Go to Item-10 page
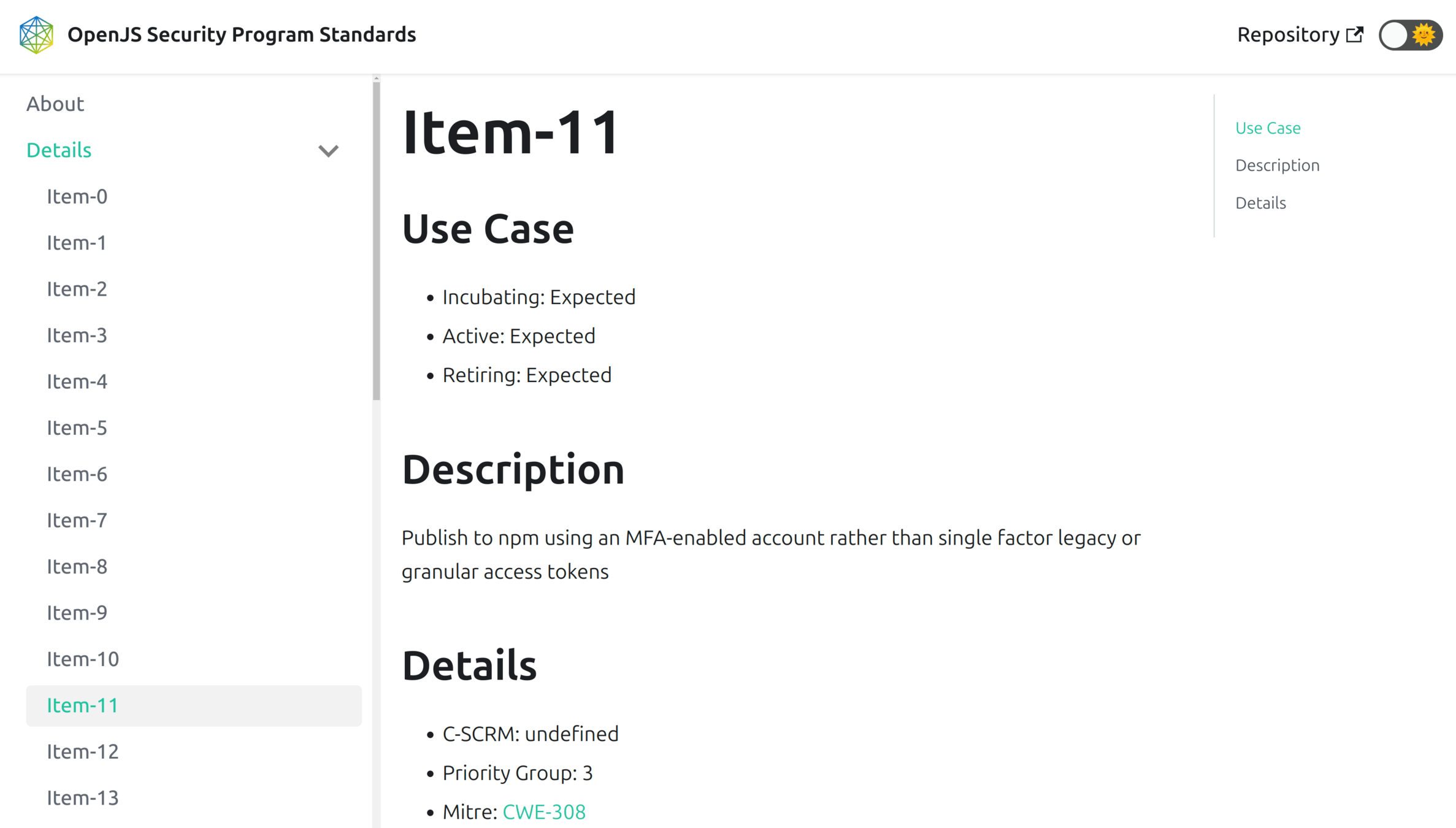 (x=83, y=659)
